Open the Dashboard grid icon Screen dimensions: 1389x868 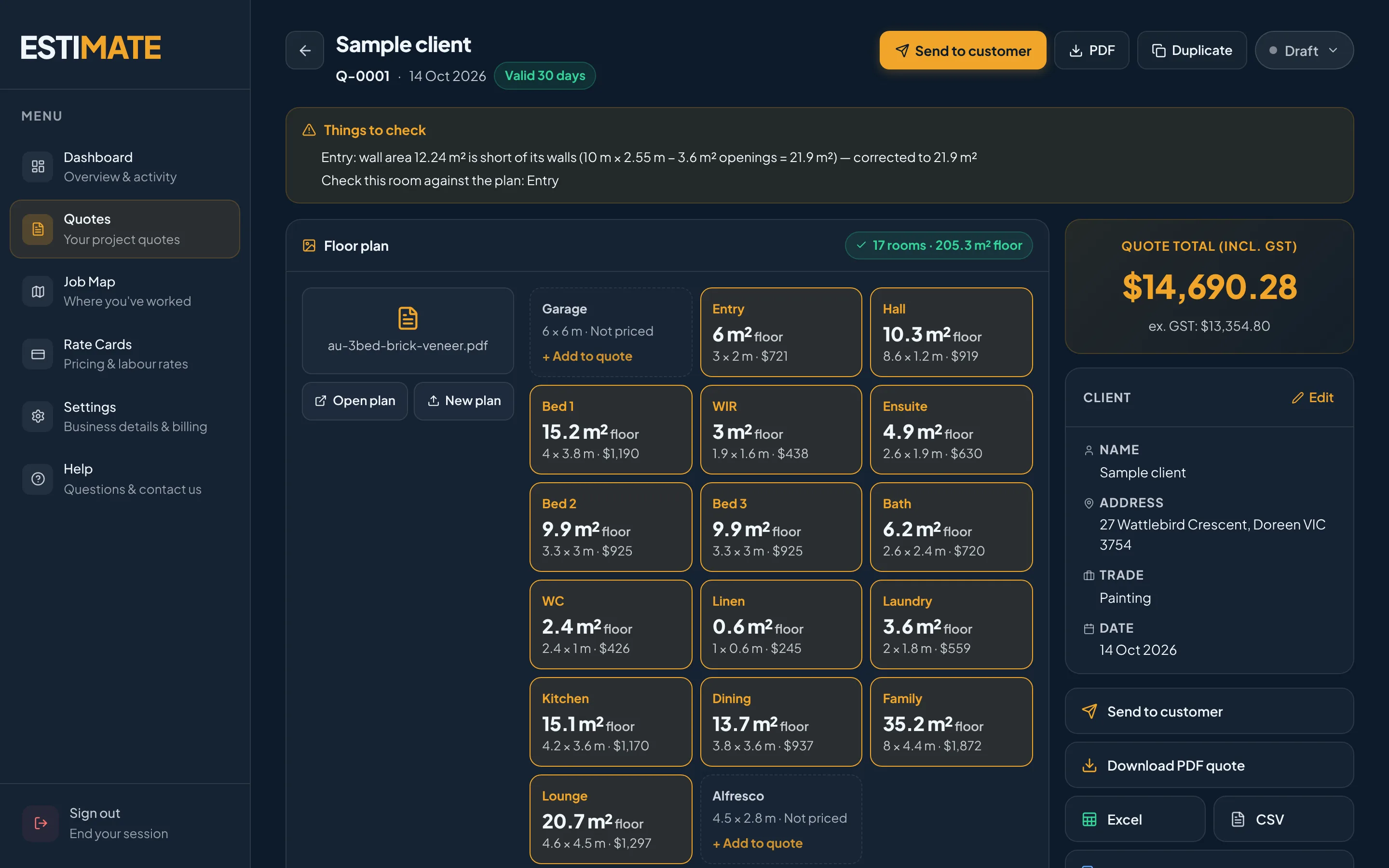pos(38,166)
